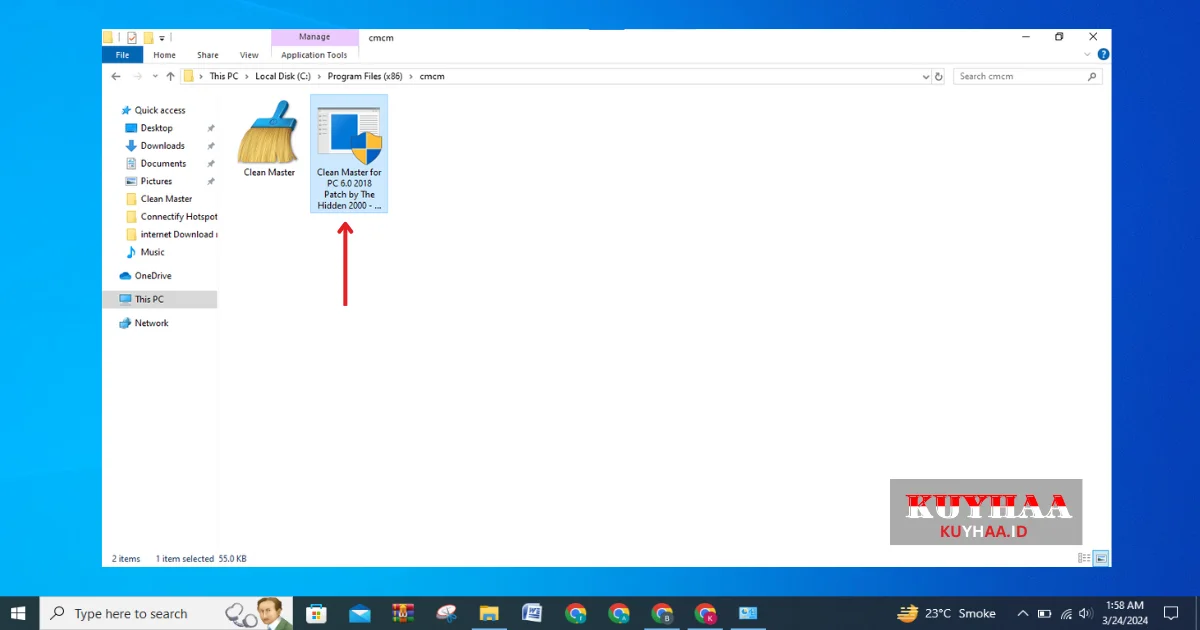This screenshot has height=630, width=1200.
Task: Open the network Wi-Fi tray icon
Action: click(x=1066, y=613)
